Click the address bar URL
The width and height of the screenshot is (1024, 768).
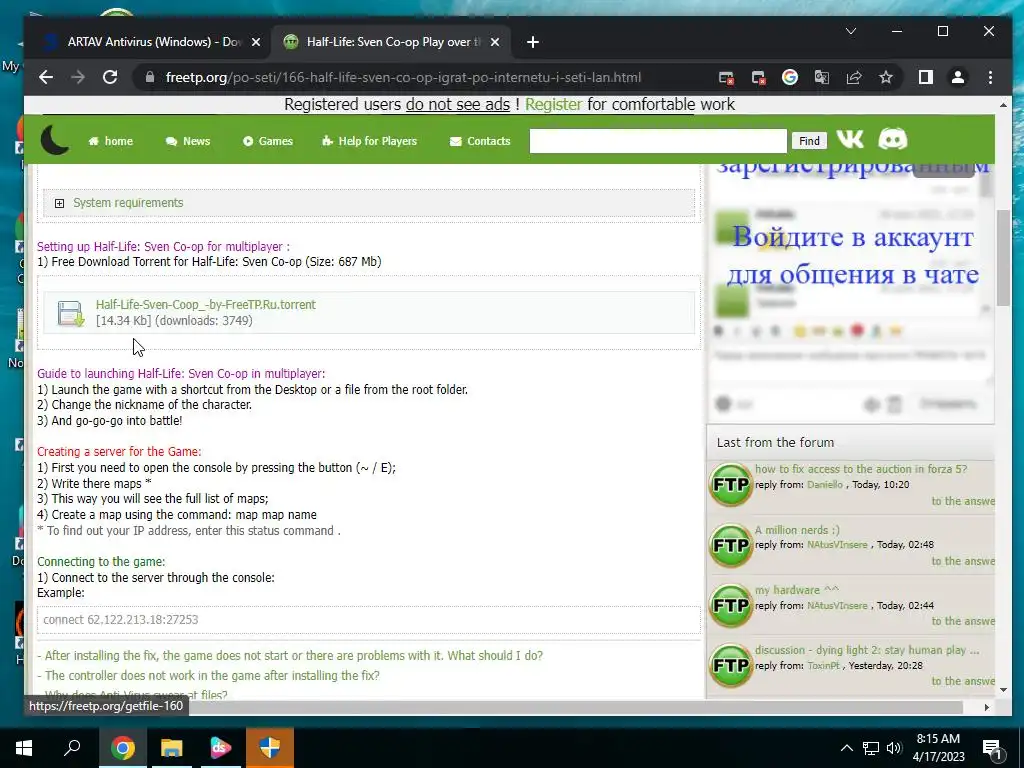pos(404,77)
